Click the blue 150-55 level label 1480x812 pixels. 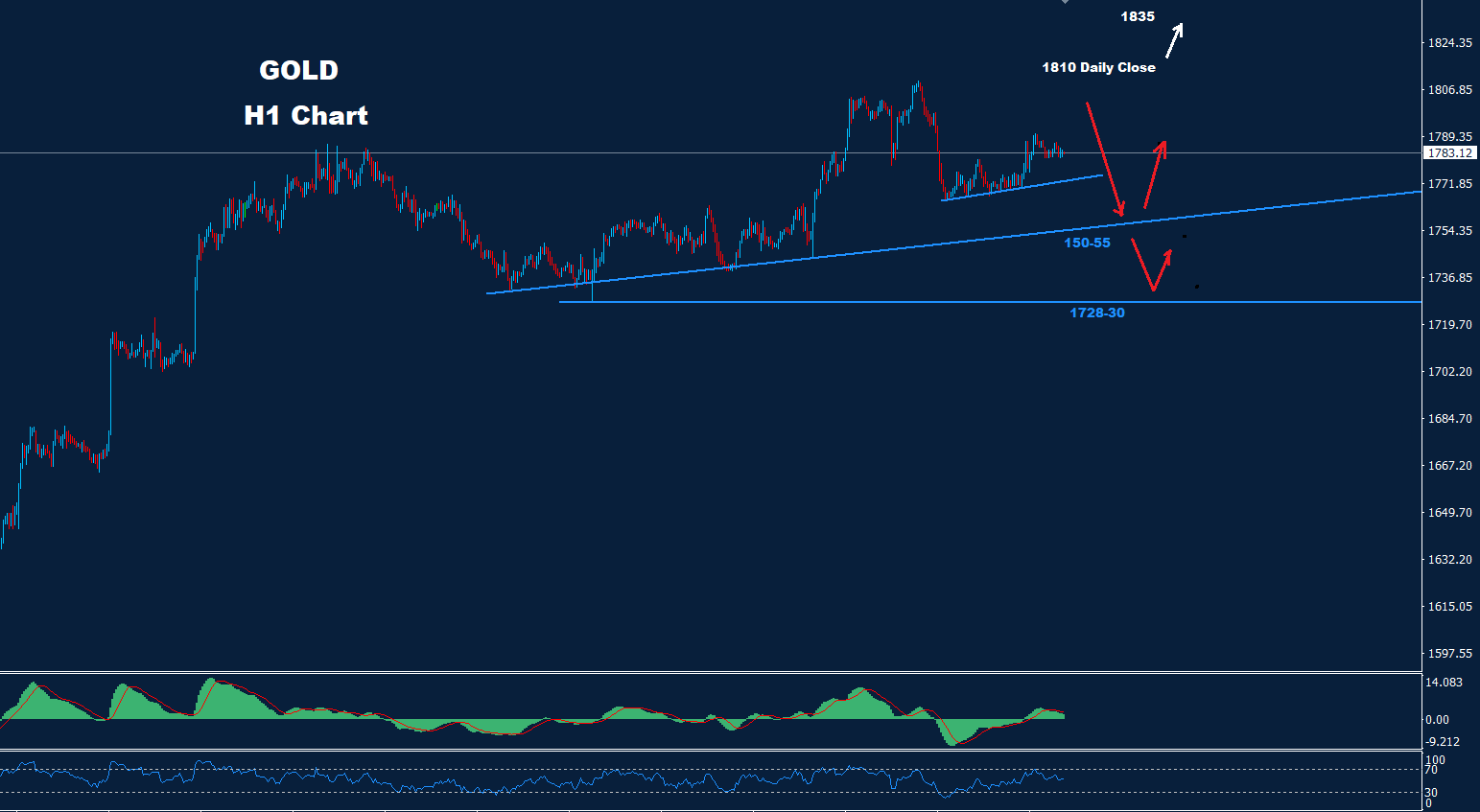(1087, 244)
